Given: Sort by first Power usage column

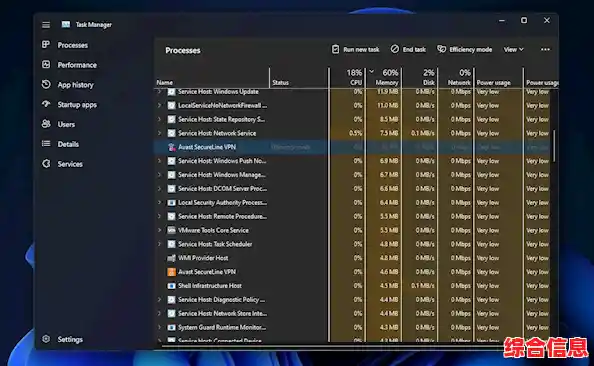Looking at the screenshot, I should point(498,78).
